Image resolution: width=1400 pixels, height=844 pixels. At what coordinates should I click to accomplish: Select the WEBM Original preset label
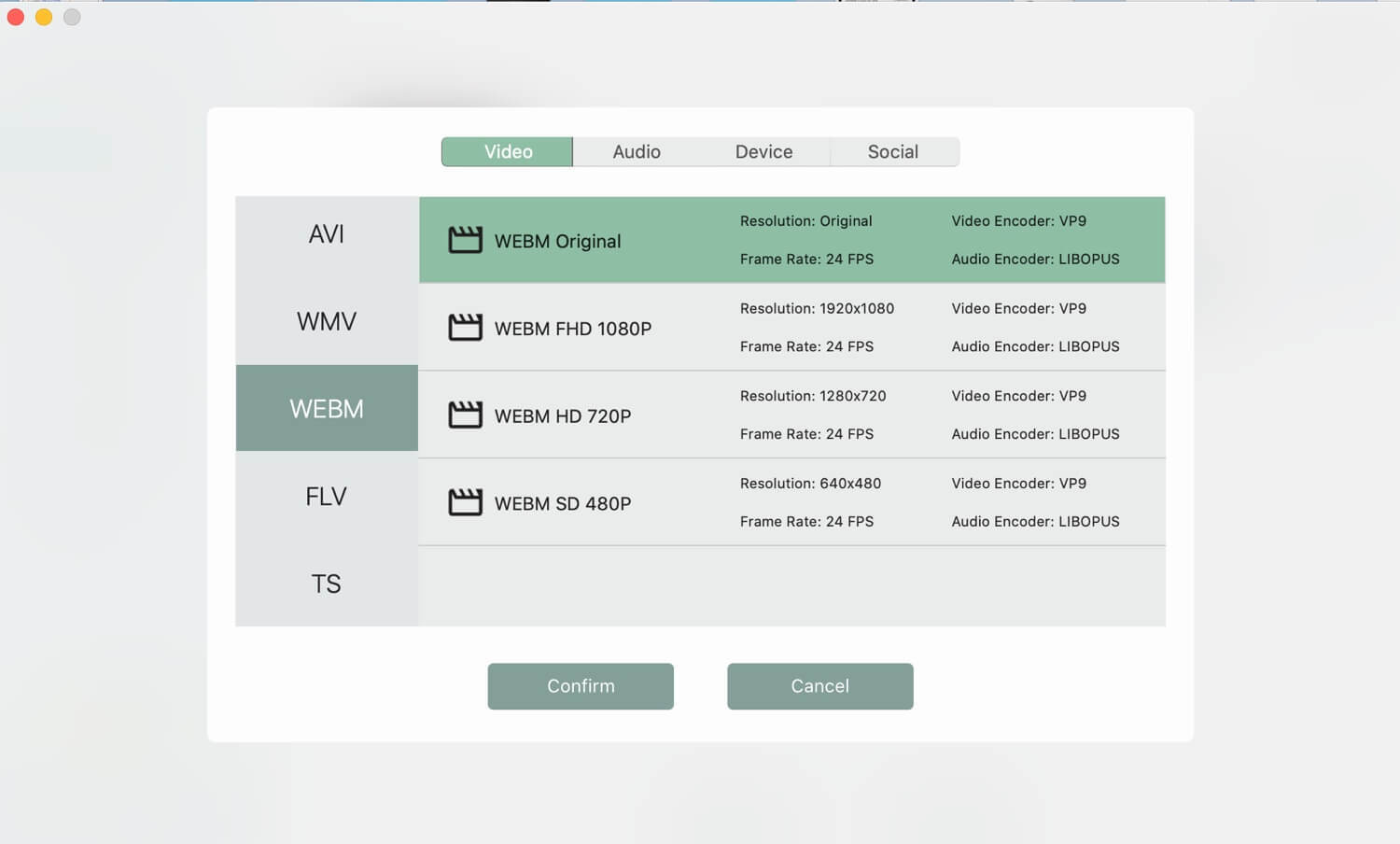(x=557, y=241)
